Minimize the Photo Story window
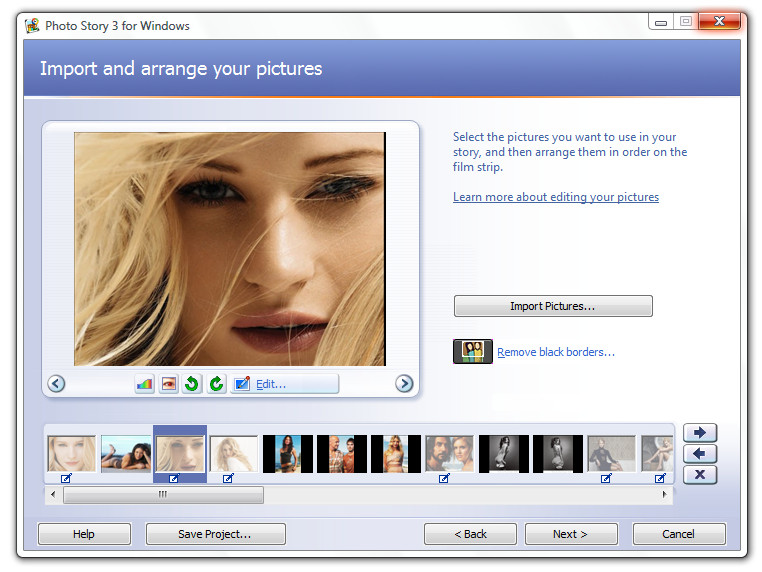Viewport: 762px width, 572px height. coord(661,22)
